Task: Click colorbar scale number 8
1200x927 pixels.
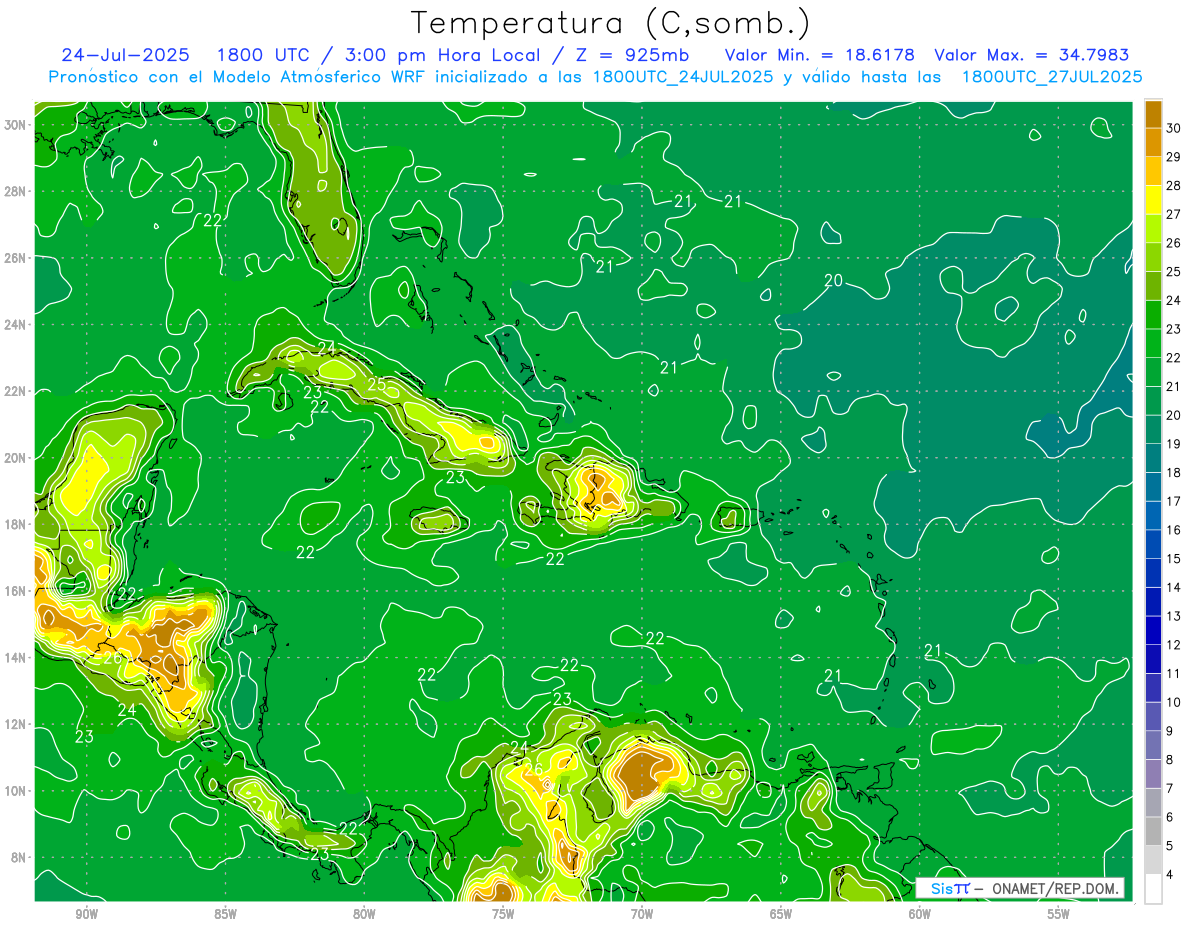Action: (1170, 760)
